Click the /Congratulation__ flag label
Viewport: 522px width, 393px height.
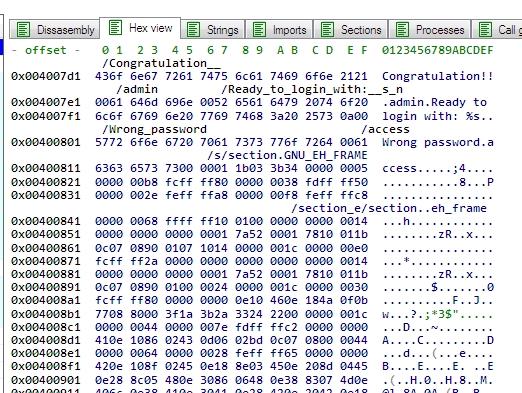point(161,63)
